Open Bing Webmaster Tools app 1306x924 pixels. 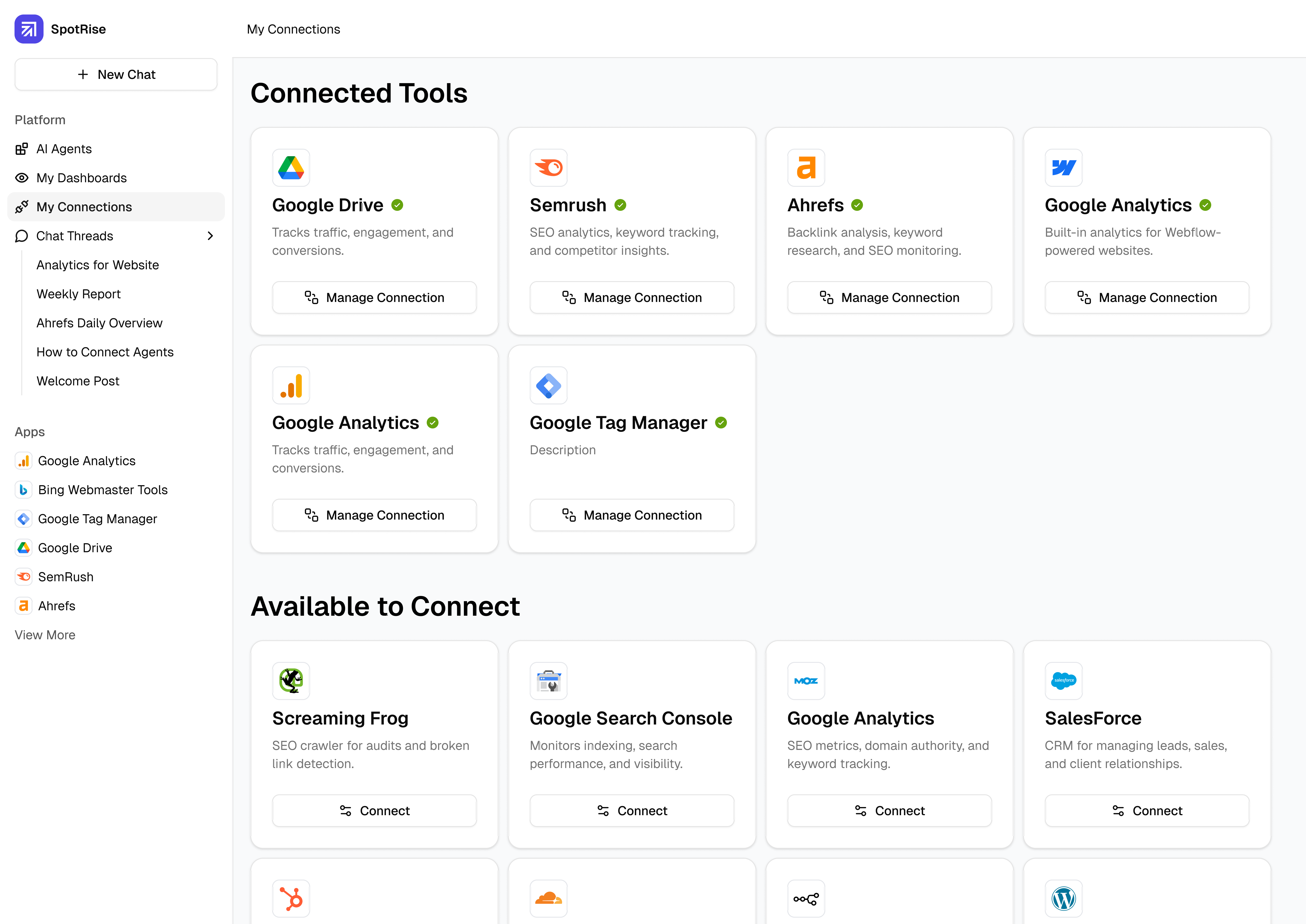coord(102,490)
